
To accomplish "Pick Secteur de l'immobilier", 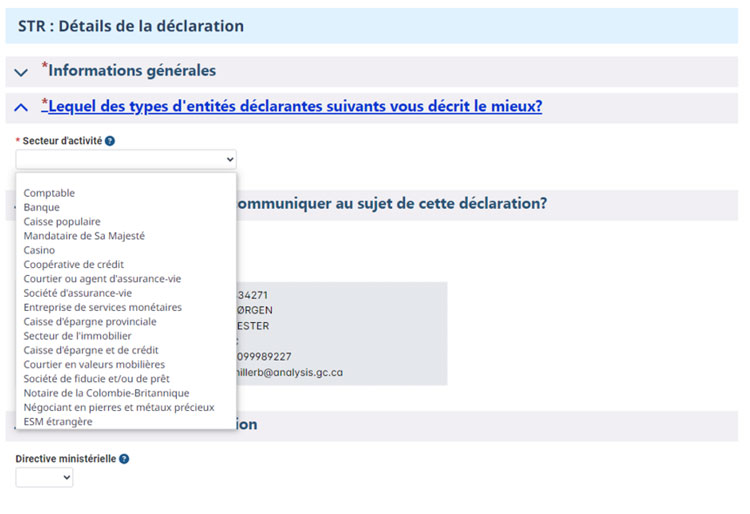I will coord(77,336).
